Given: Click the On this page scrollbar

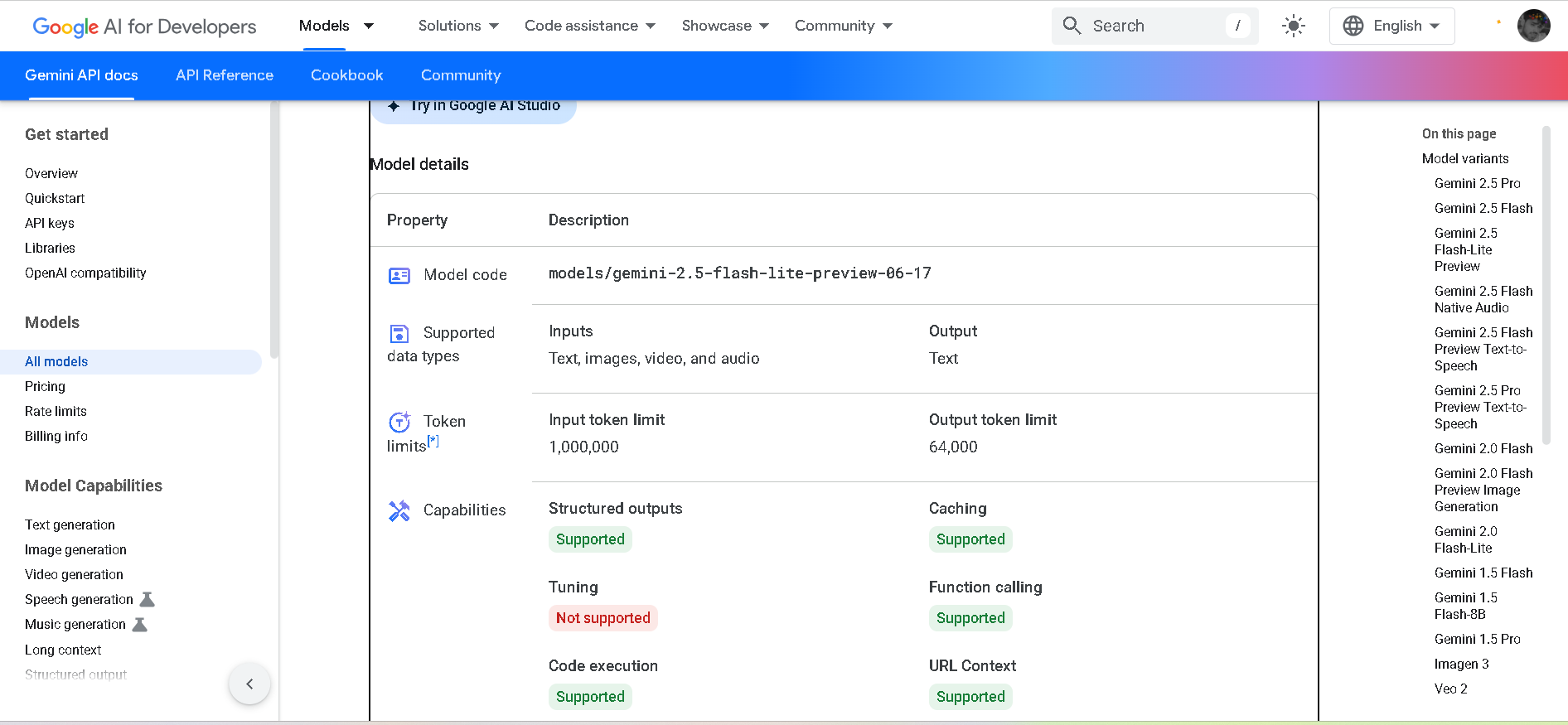Looking at the screenshot, I should click(1546, 285).
